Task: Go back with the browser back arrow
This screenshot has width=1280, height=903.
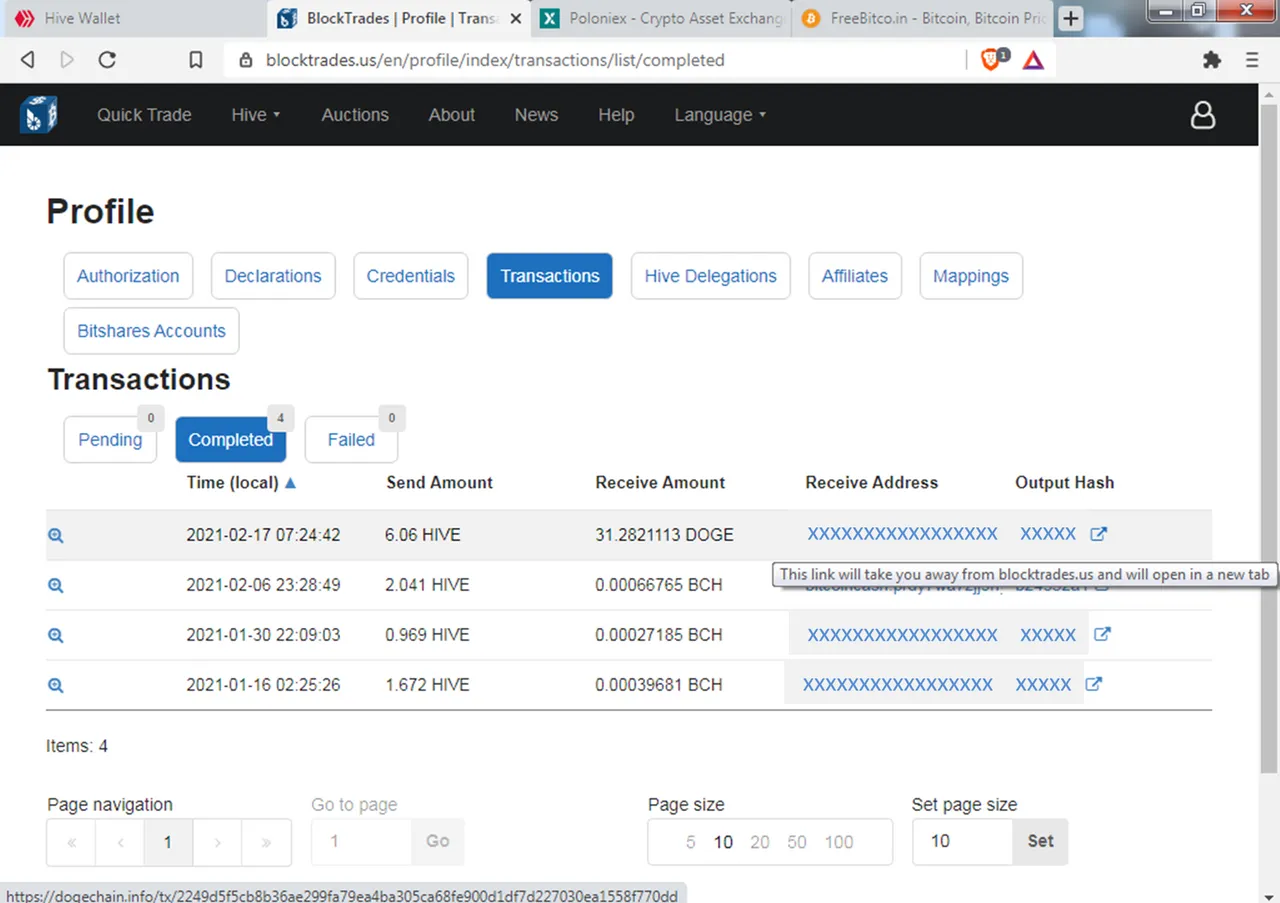Action: click(x=27, y=60)
